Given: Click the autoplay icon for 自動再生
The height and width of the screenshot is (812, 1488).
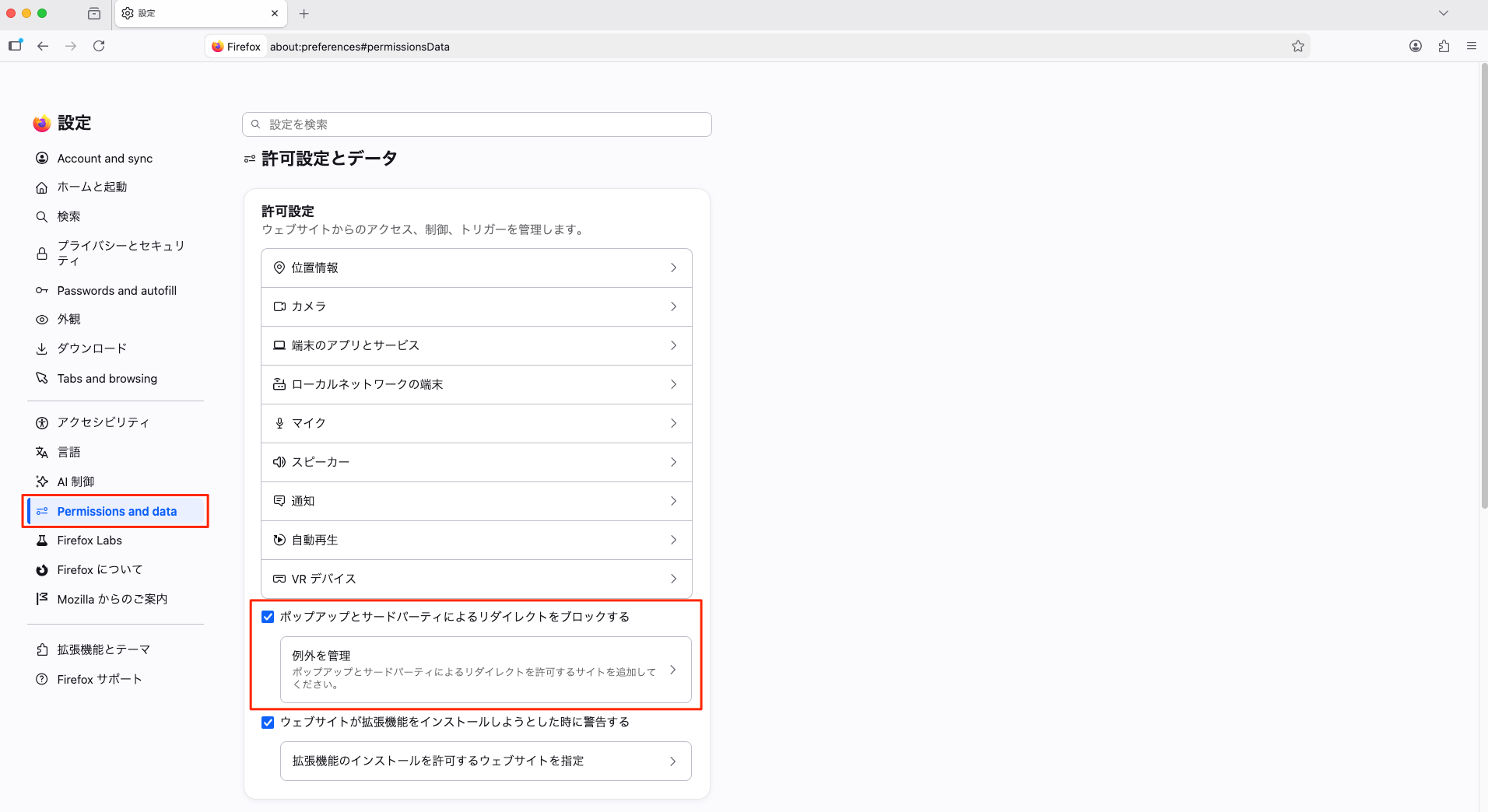Looking at the screenshot, I should tap(279, 540).
